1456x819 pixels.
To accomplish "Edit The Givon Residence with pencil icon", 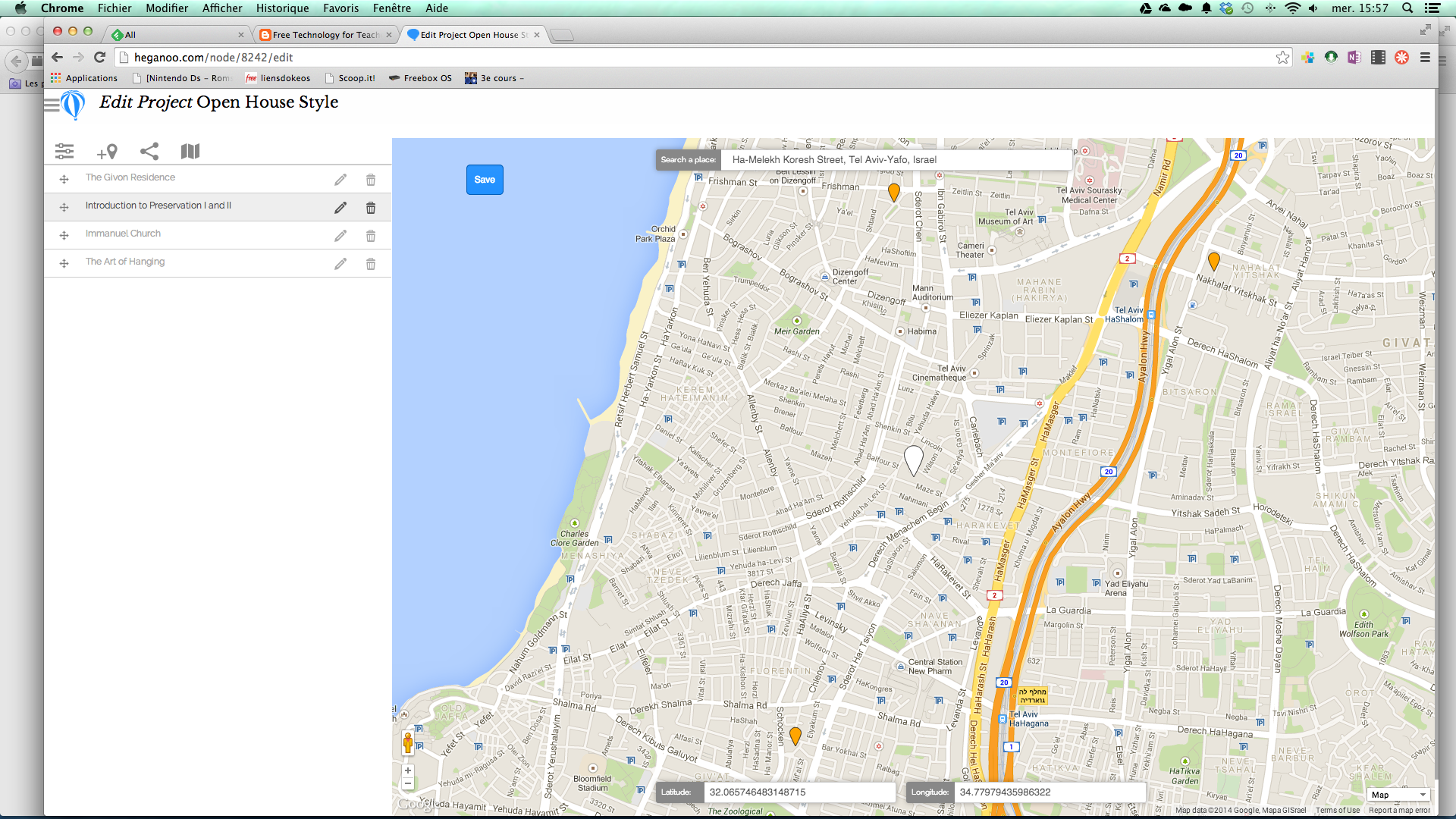I will click(x=340, y=180).
